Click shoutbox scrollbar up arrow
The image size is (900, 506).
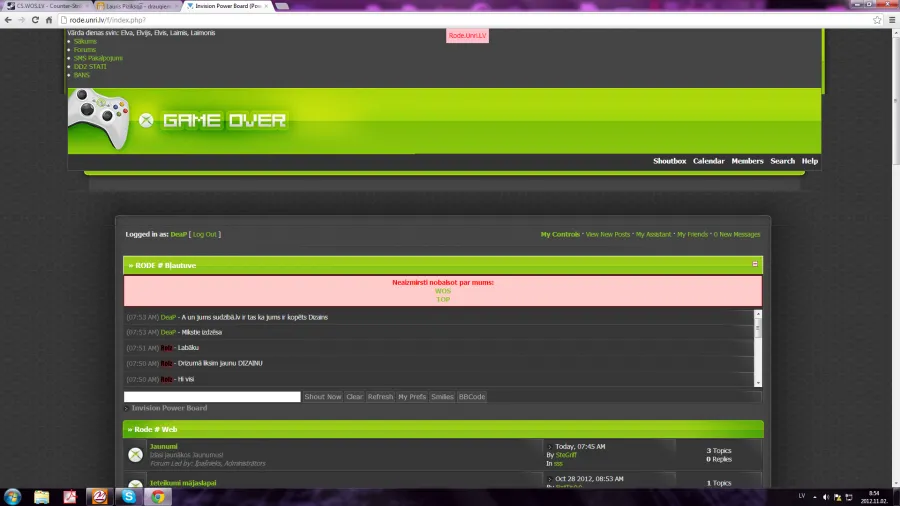tap(758, 314)
